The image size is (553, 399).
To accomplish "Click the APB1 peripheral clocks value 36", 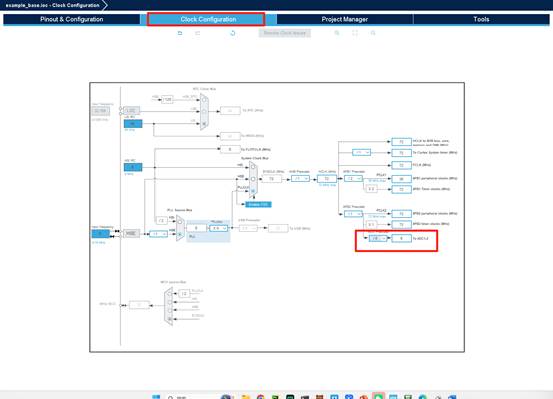I will point(401,179).
